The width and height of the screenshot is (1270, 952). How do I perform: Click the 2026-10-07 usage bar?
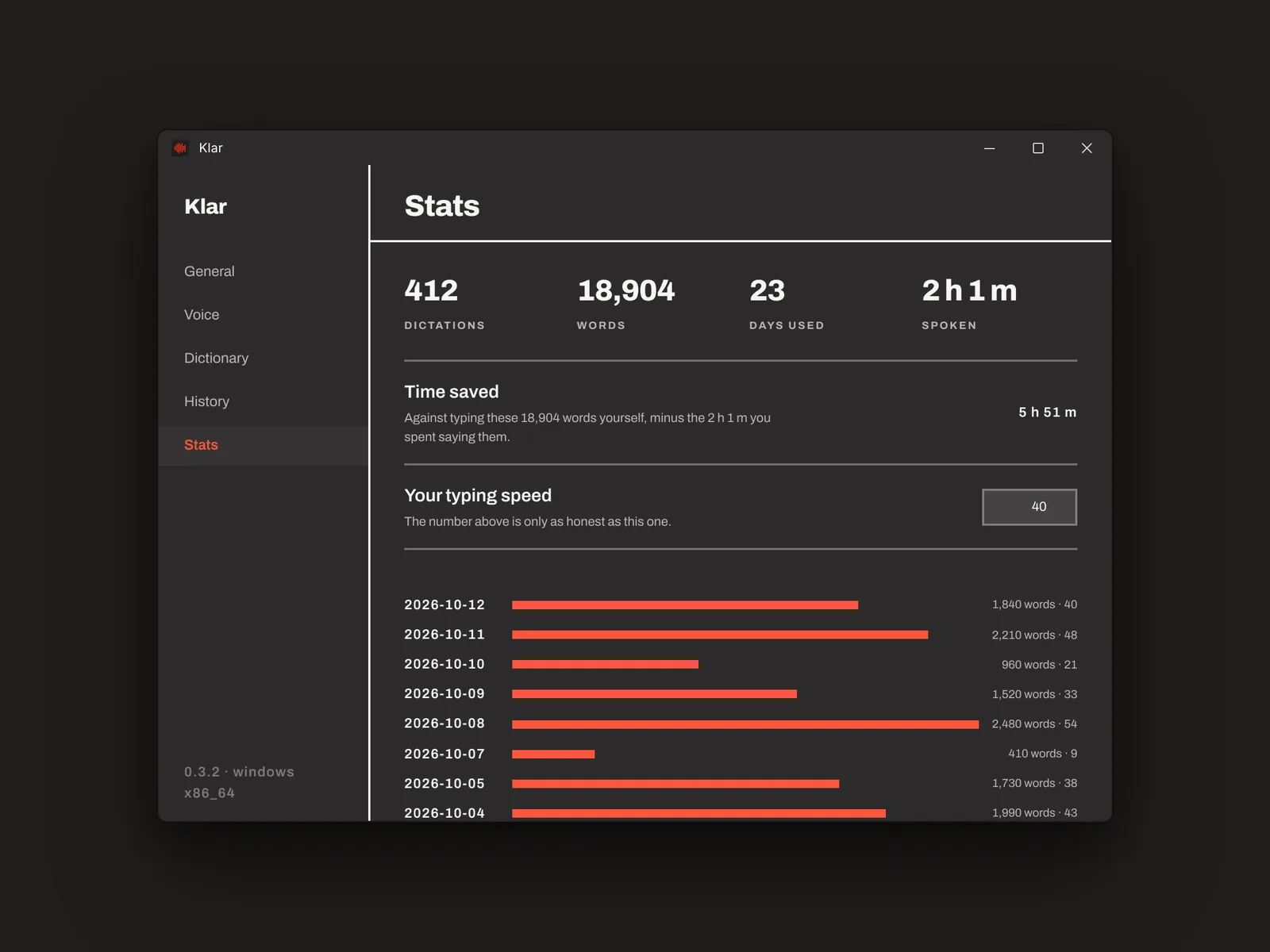[553, 754]
